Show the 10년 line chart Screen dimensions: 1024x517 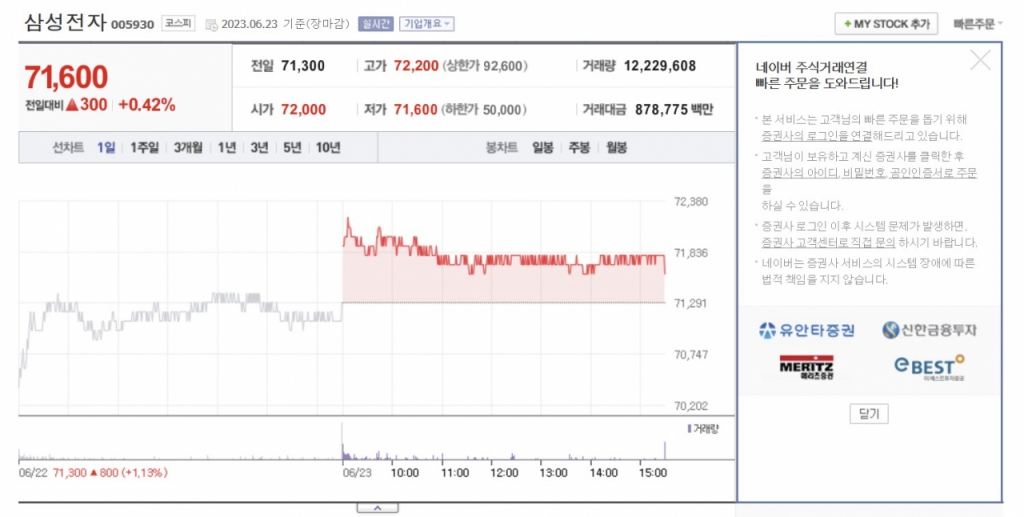[328, 147]
